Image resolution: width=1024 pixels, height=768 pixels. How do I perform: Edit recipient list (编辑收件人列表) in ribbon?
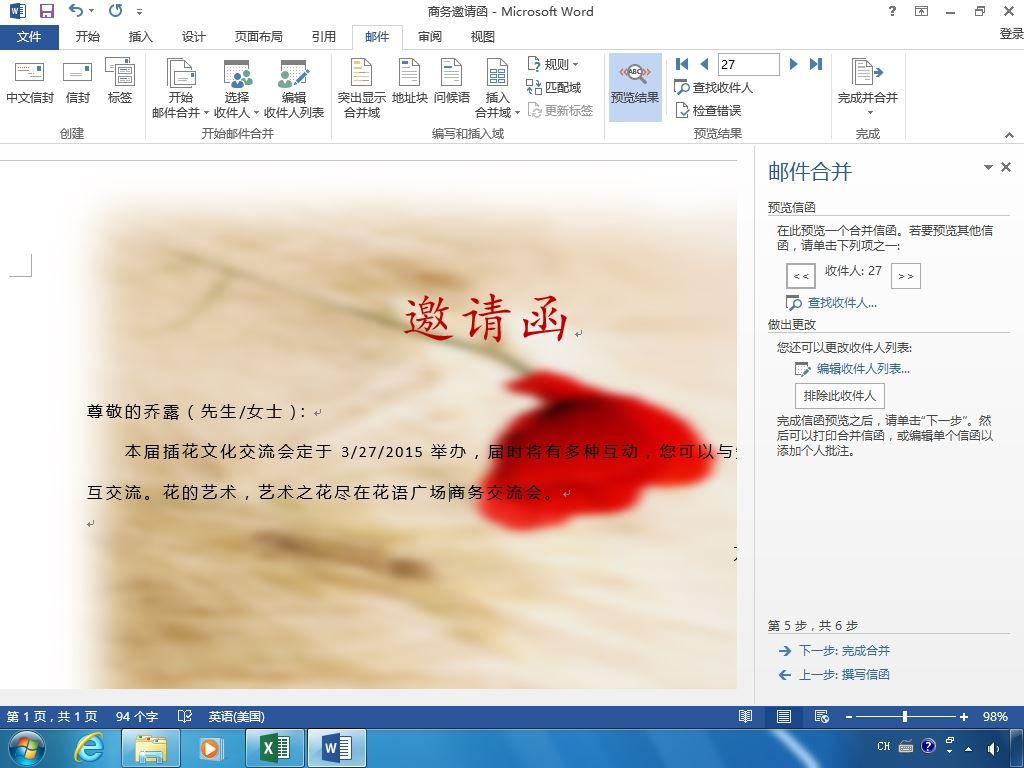coord(294,88)
